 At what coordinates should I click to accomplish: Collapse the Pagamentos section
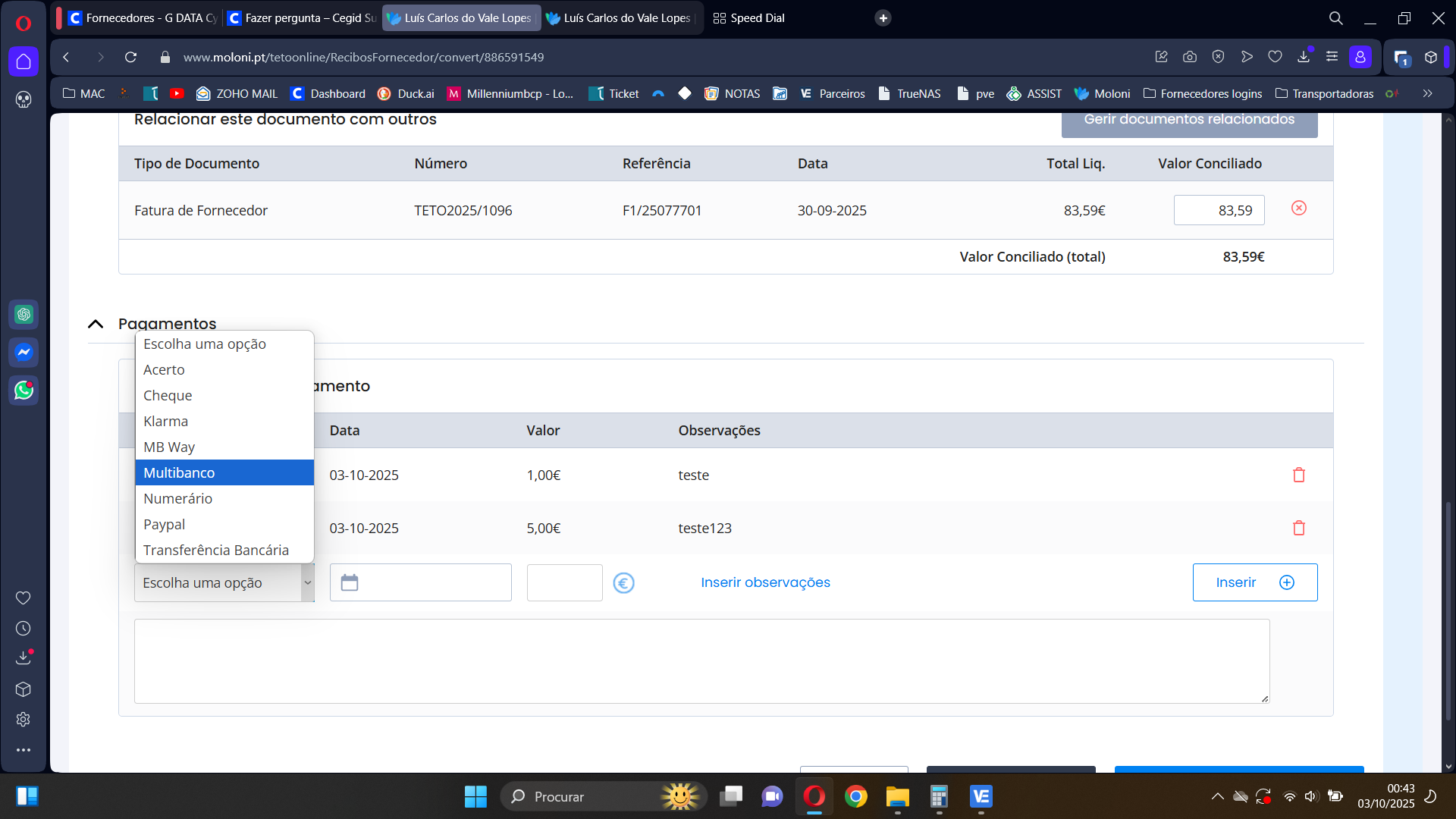[96, 324]
